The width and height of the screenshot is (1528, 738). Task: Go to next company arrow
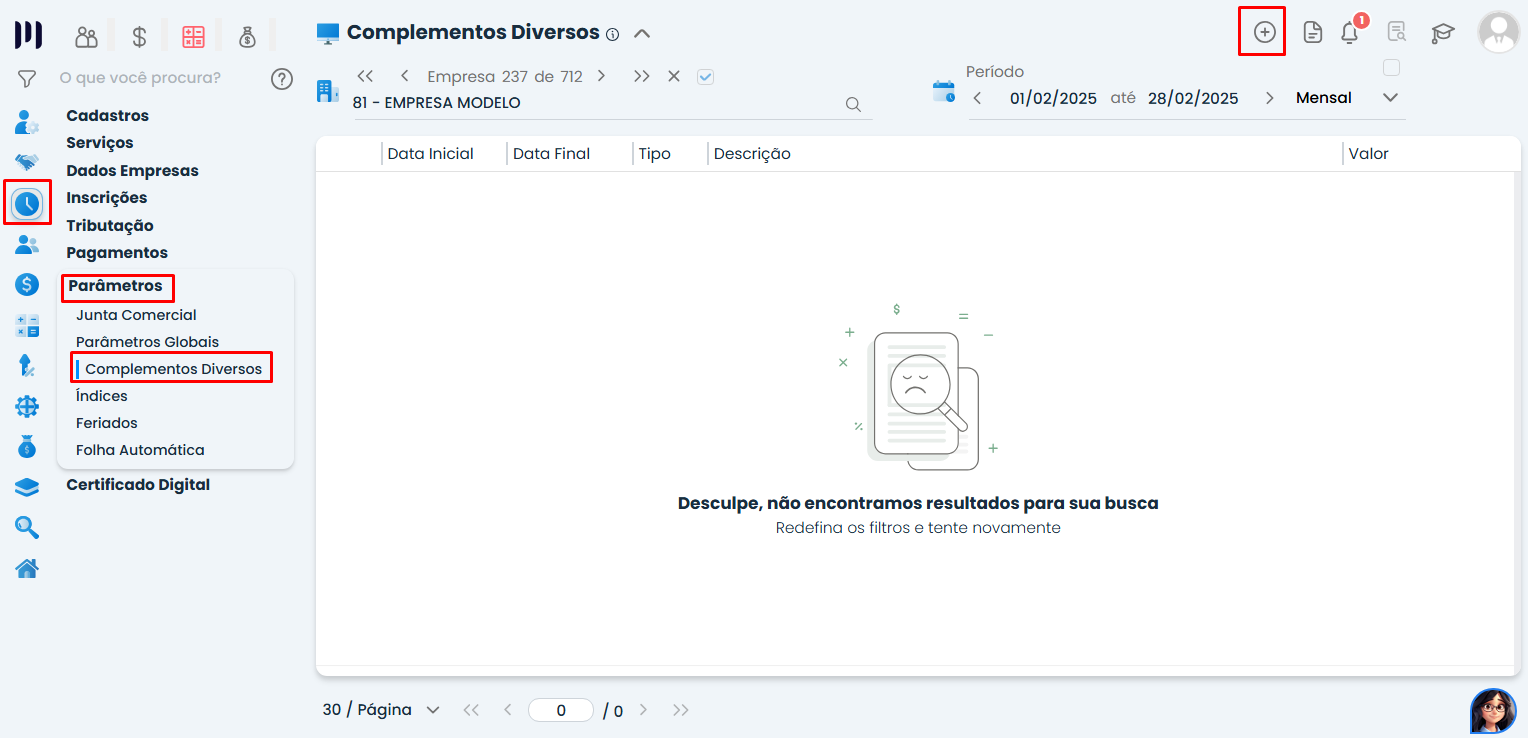(601, 76)
